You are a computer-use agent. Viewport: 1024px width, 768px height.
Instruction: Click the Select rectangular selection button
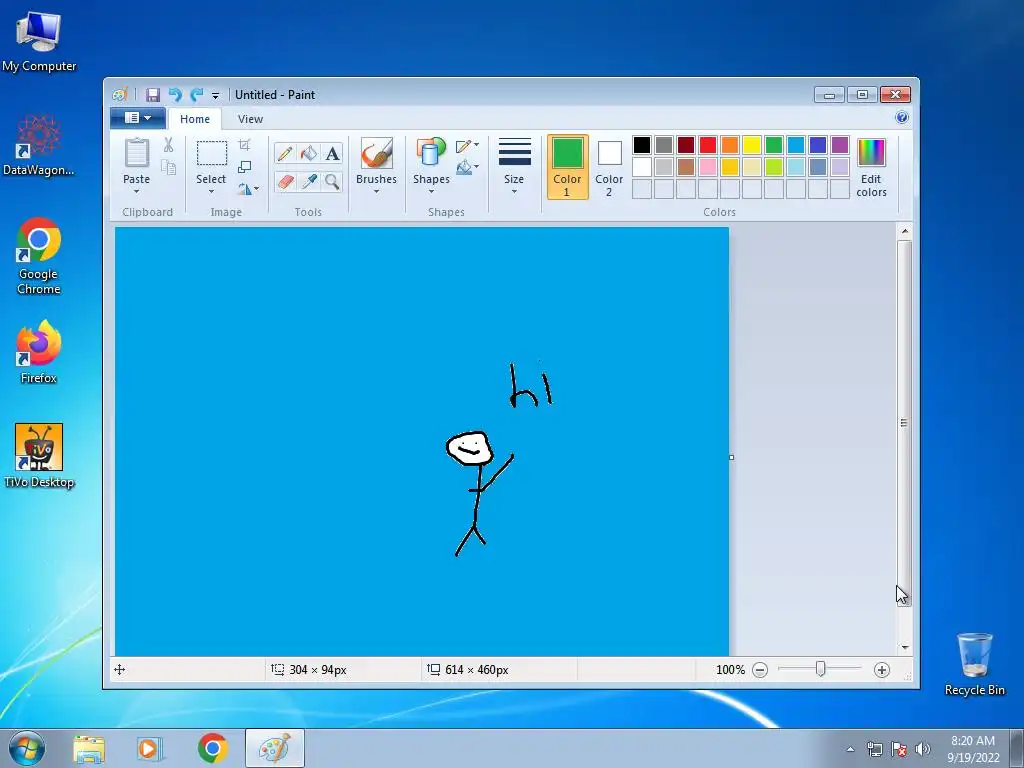[212, 154]
